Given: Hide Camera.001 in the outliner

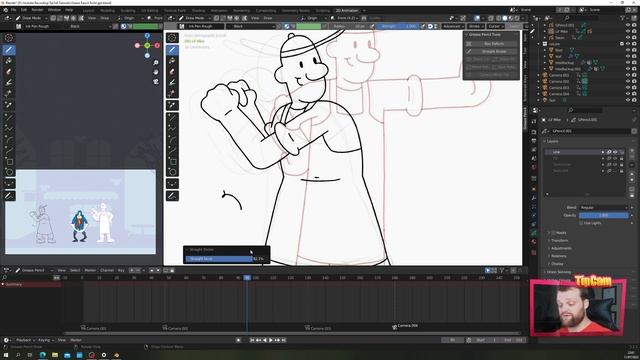Looking at the screenshot, I should [x=628, y=75].
